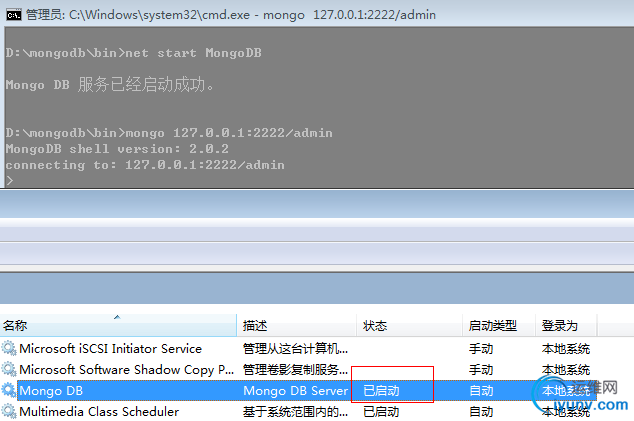
Task: Click 本地系统 in the Microsoft iSCSI Initiator row
Action: [566, 349]
